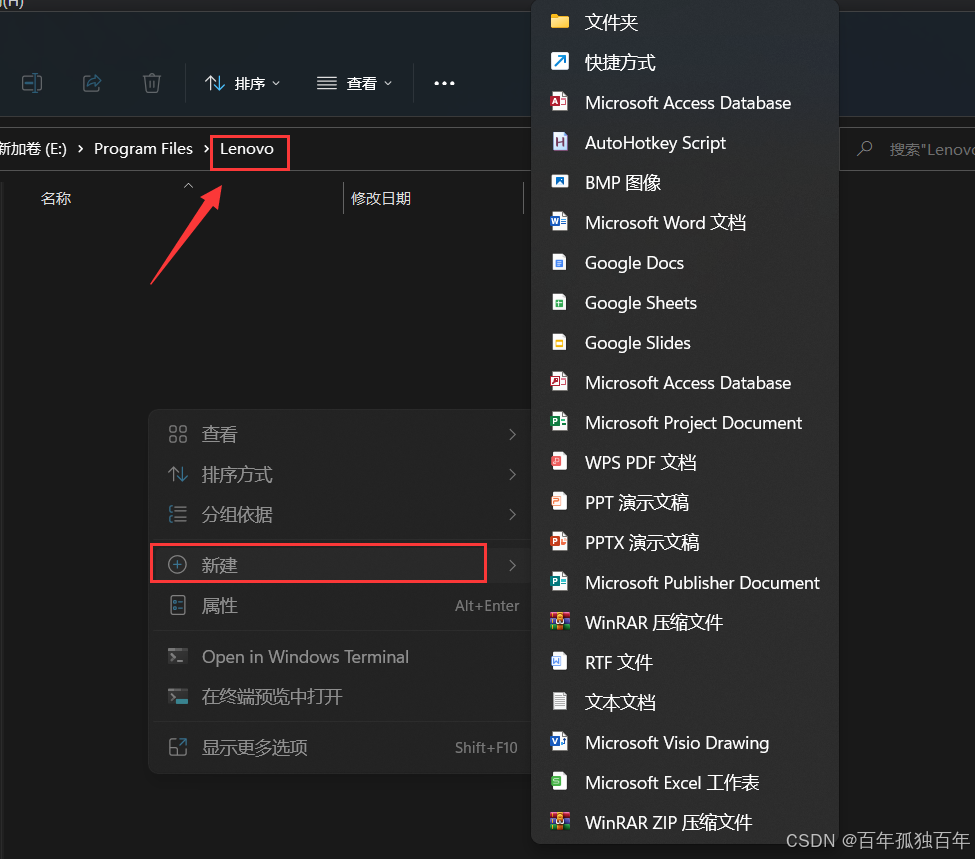Create a new AutoHotkey Script
975x859 pixels.
pos(685,142)
